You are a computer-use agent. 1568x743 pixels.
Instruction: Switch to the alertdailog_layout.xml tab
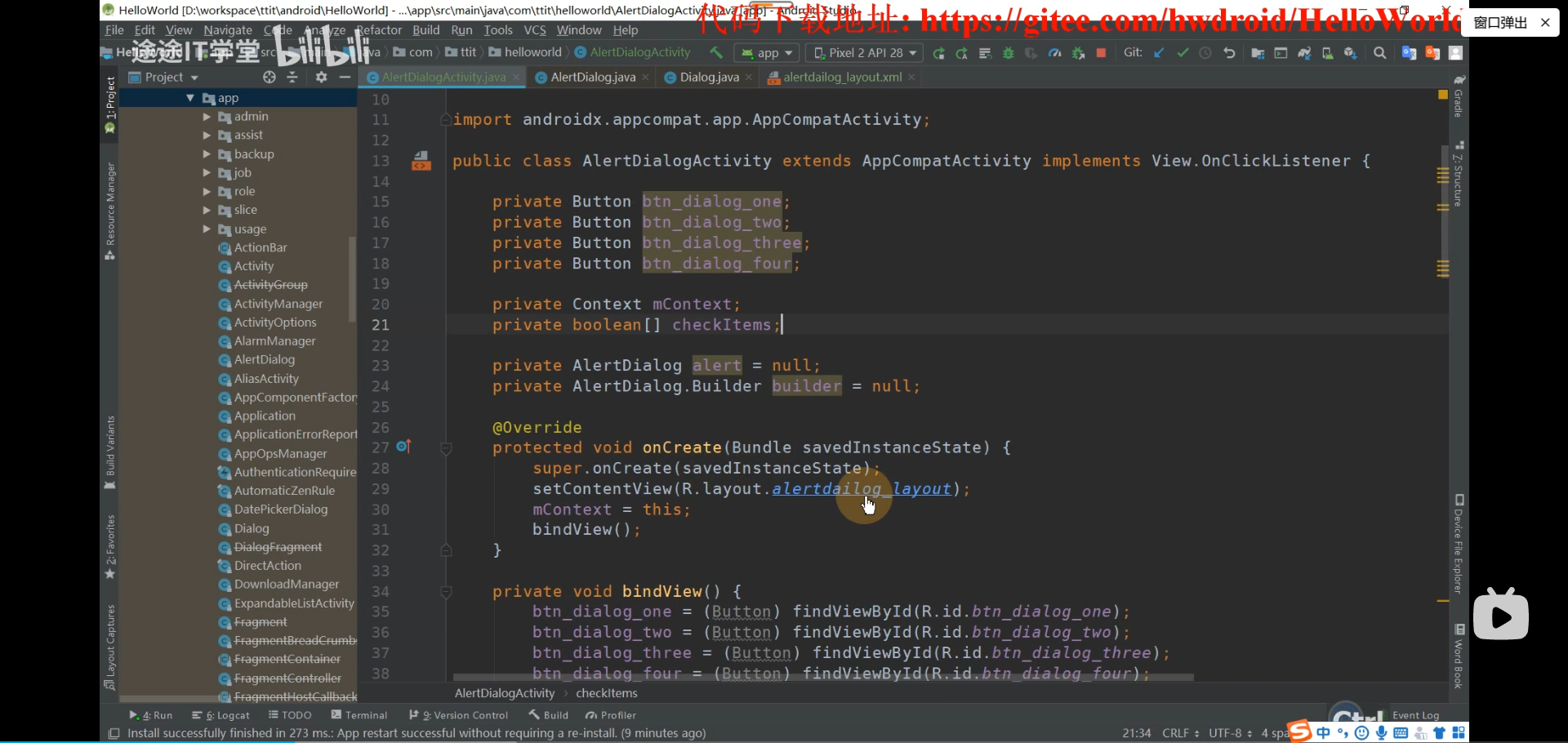[842, 77]
